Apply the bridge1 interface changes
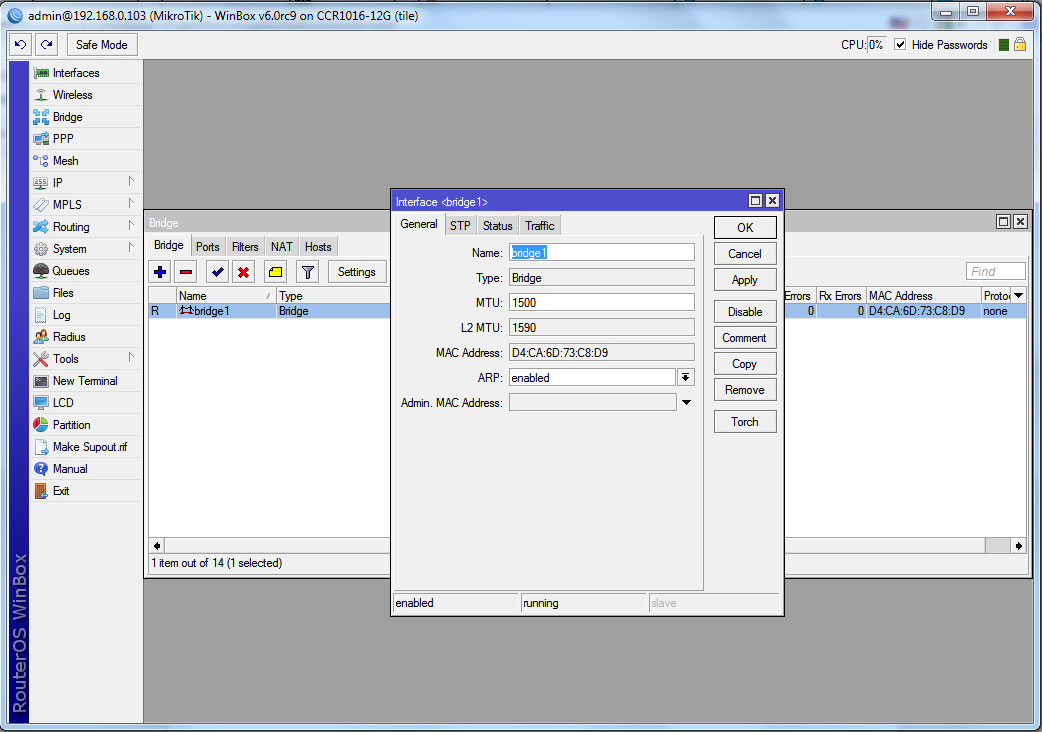 pyautogui.click(x=744, y=279)
